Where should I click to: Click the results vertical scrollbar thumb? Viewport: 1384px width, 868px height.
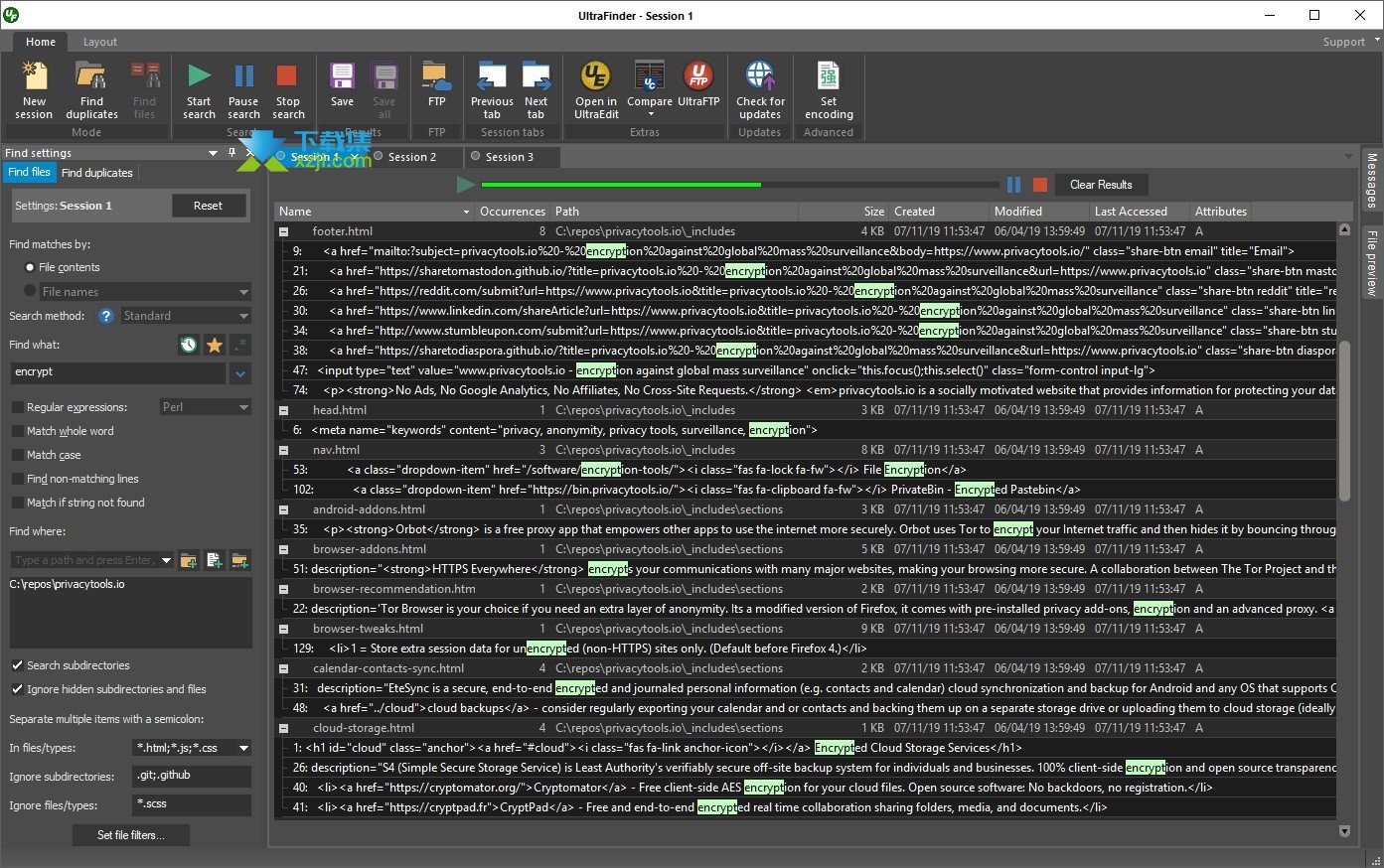1344,421
